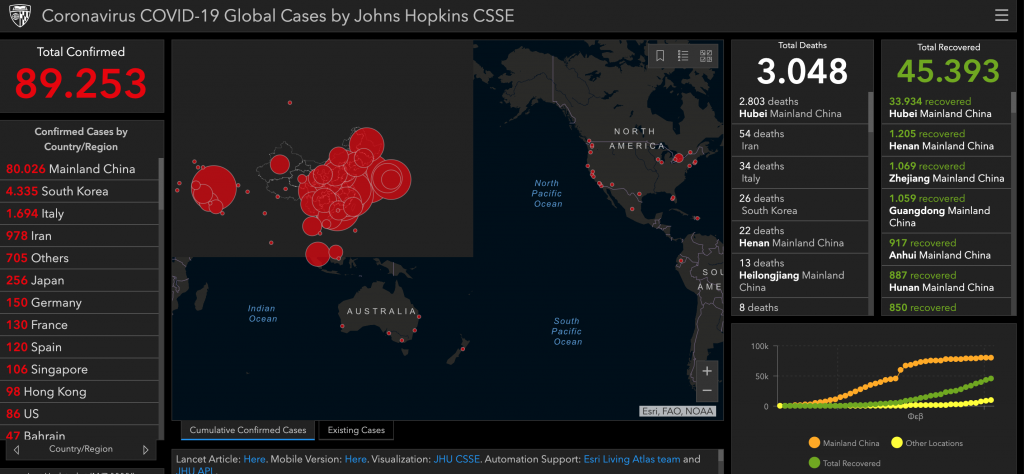The image size is (1024, 474).
Task: Go to the next Country/Region list page
Action: pos(146,450)
